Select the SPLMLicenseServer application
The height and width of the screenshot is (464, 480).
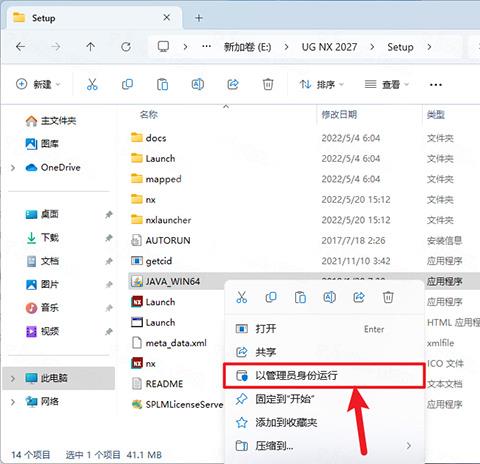click(x=177, y=404)
